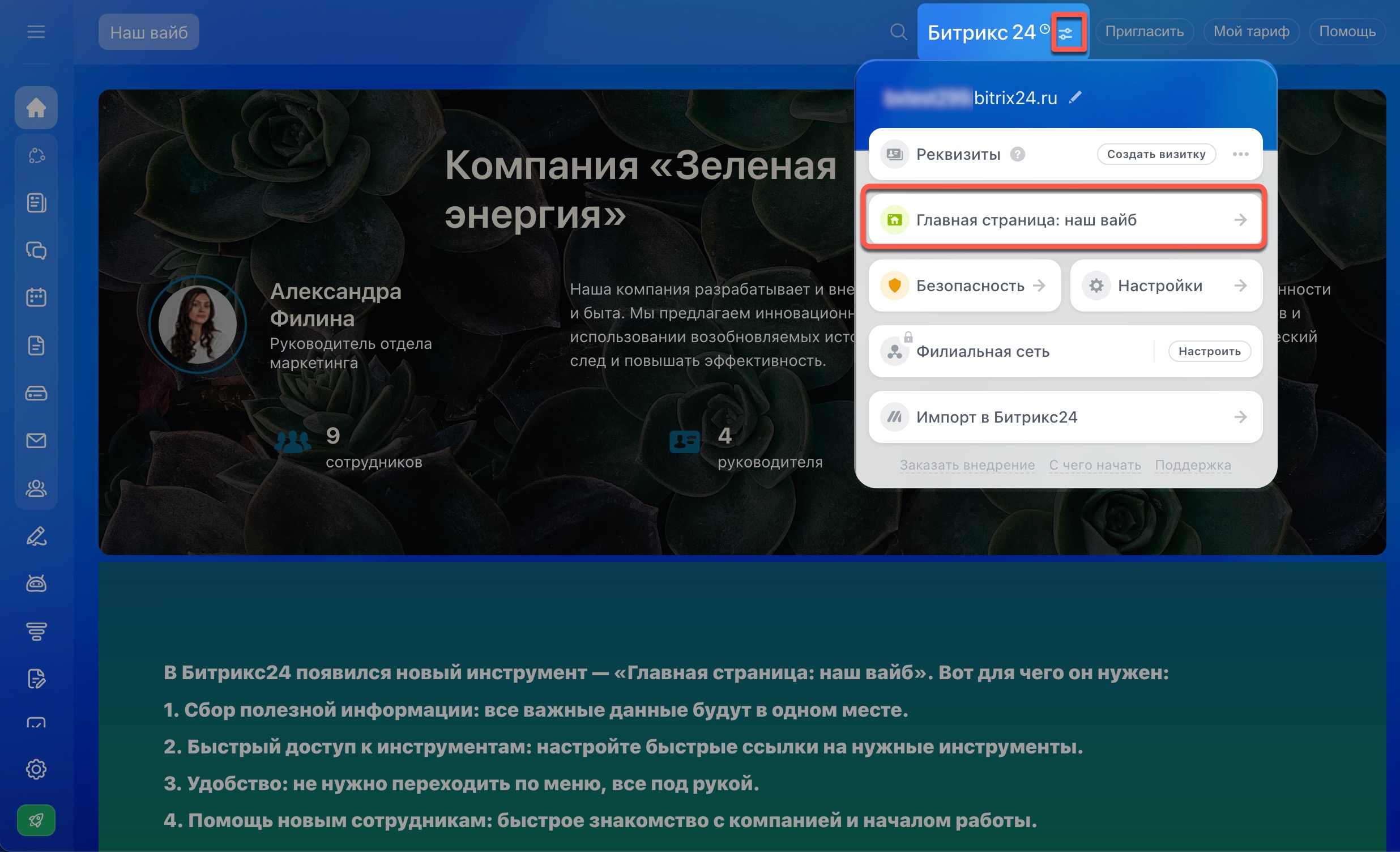
Task: Click the Филиальная сеть network icon
Action: coord(894,351)
